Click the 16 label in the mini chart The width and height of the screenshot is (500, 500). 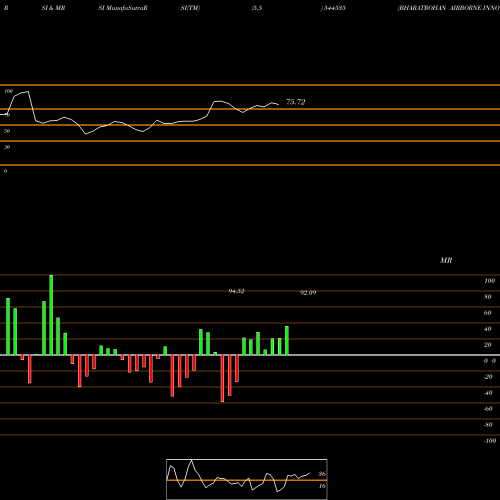point(322,486)
